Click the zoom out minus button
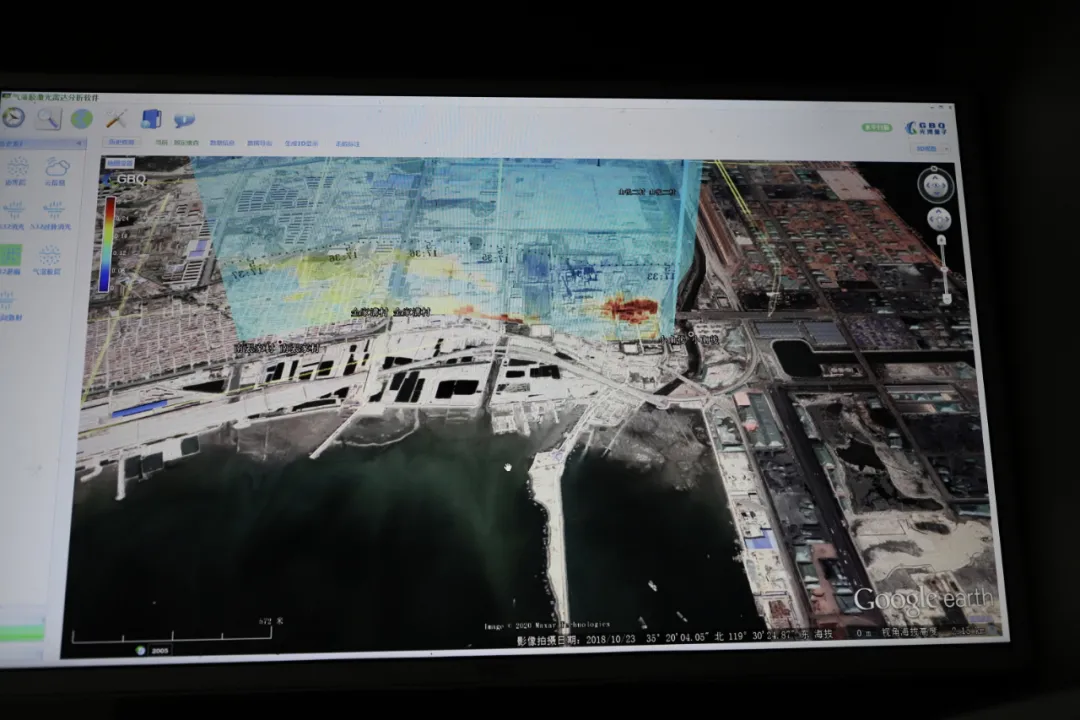Image resolution: width=1080 pixels, height=720 pixels. coord(947,299)
